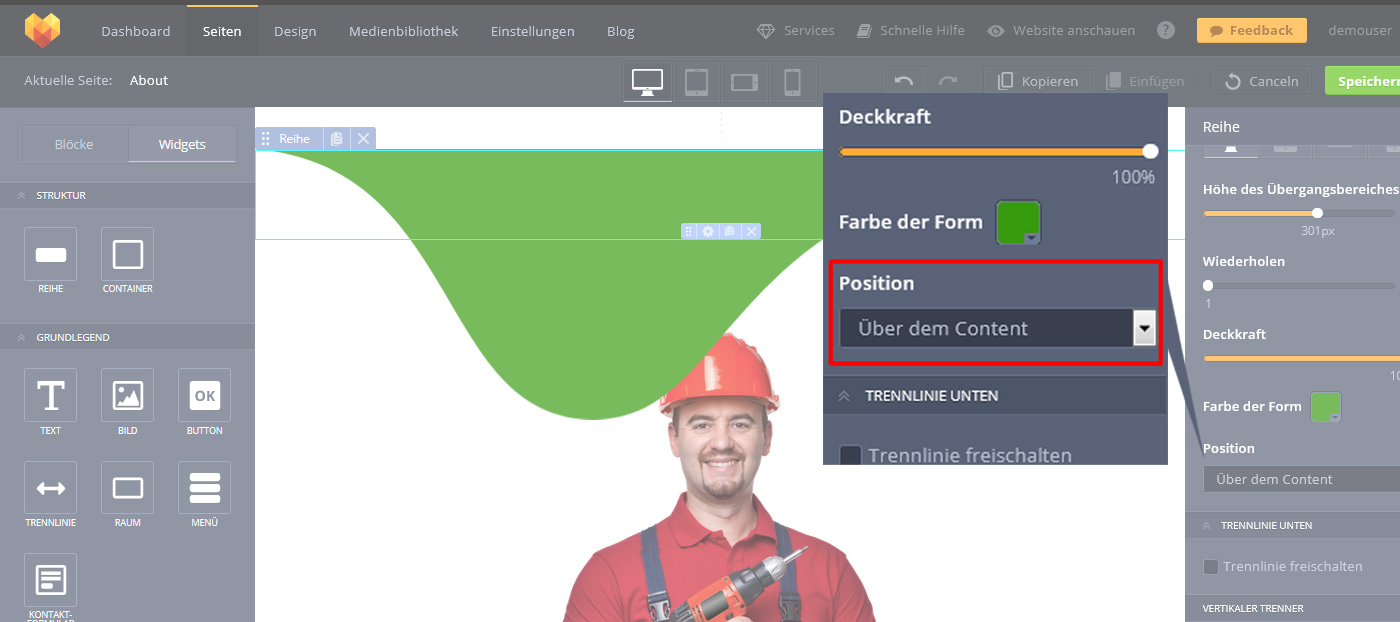Open the help question mark icon
This screenshot has height=622, width=1400.
1165,30
